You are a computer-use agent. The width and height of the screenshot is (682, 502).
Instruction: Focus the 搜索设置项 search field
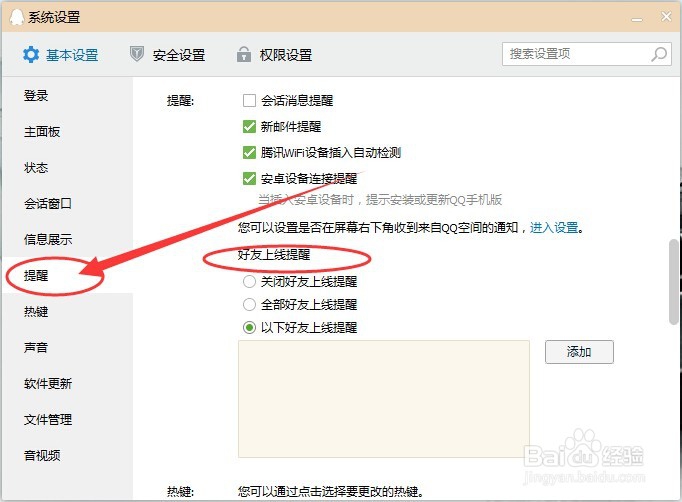pos(587,54)
